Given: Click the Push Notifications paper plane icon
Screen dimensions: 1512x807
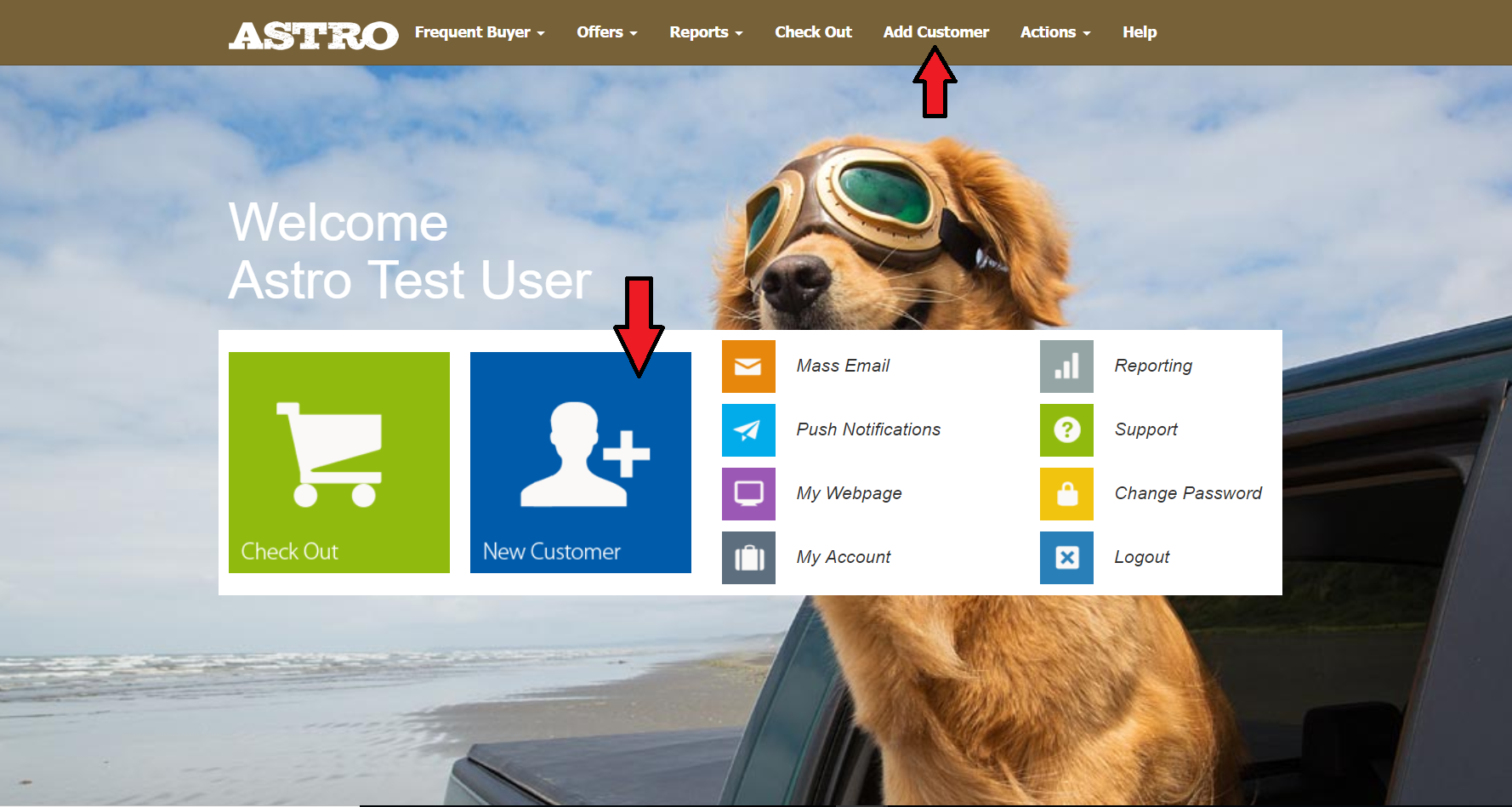Looking at the screenshot, I should 748,430.
